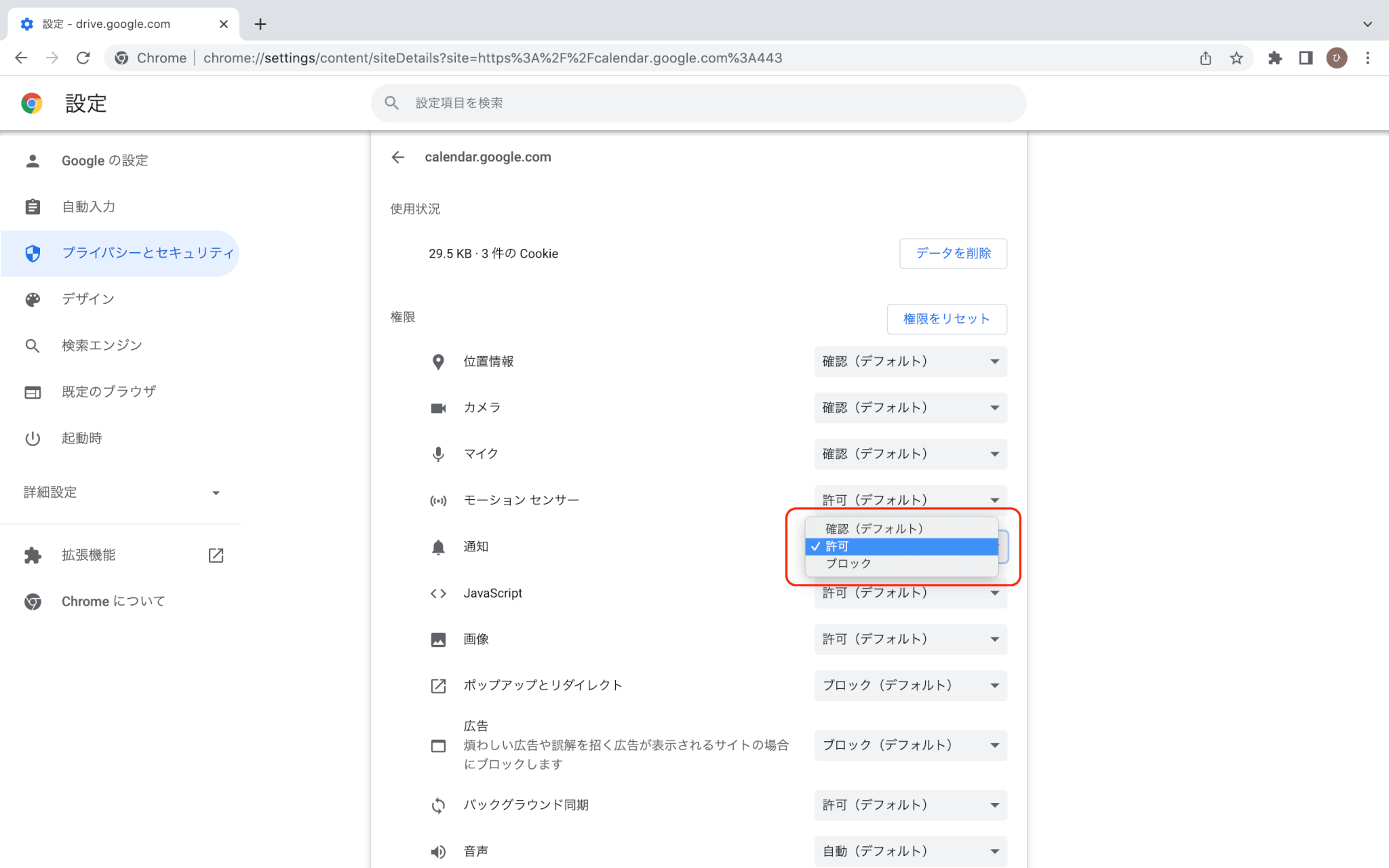Click the background sync icon beside バックグラウンド同期

click(438, 805)
